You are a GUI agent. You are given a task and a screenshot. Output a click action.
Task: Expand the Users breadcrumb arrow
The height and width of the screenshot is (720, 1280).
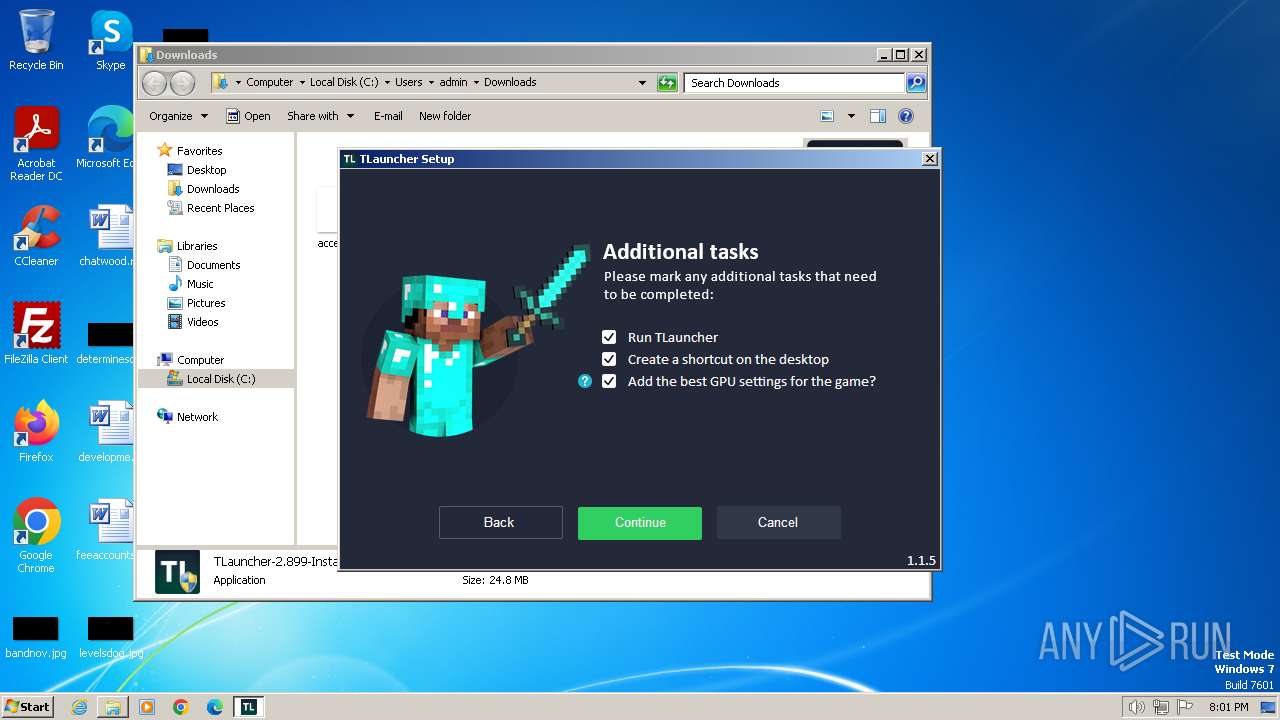pyautogui.click(x=430, y=83)
